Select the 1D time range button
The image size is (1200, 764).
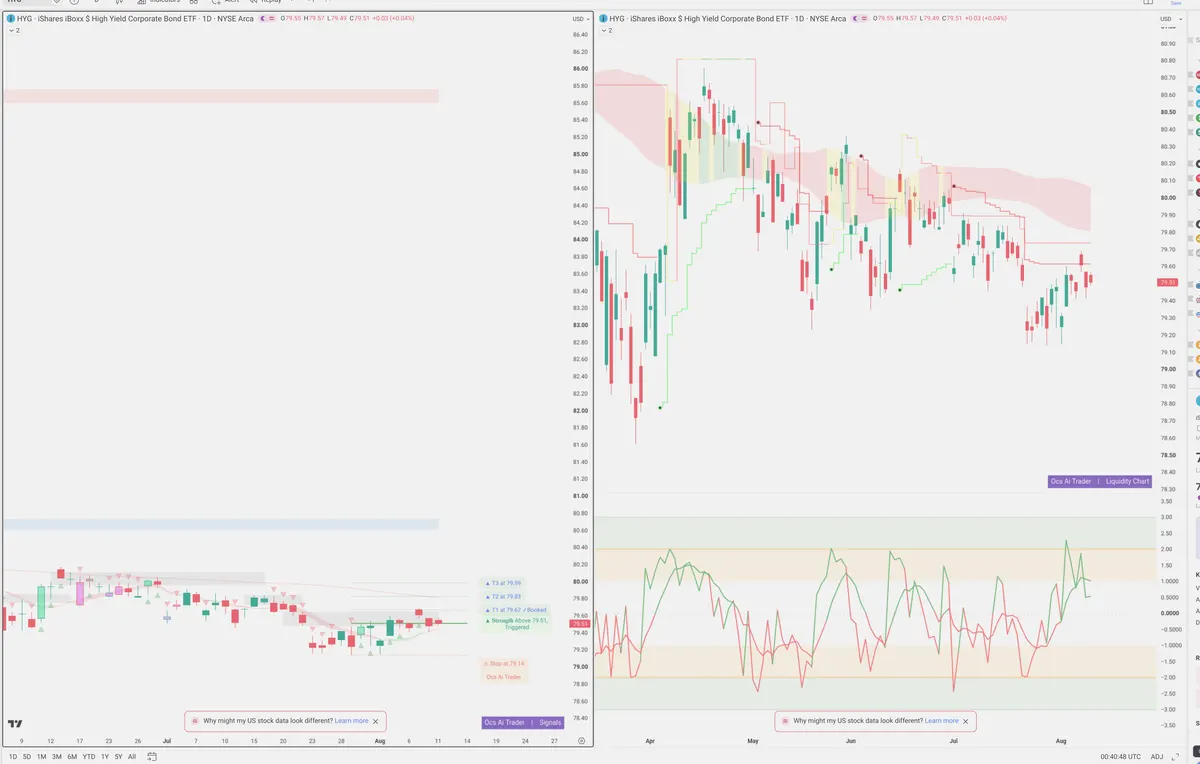pyautogui.click(x=13, y=756)
